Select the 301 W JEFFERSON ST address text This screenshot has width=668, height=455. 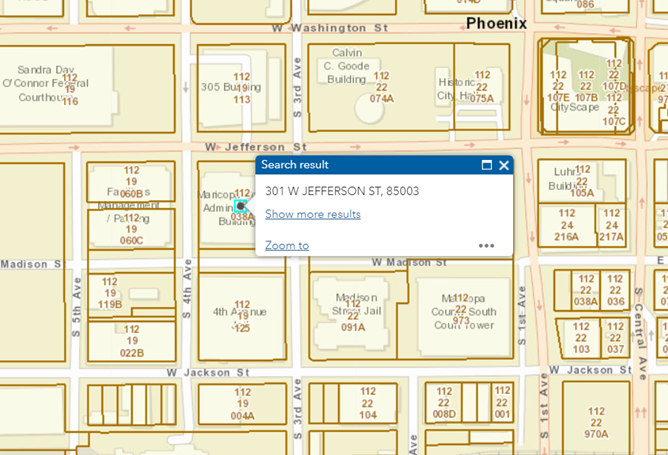[342, 191]
